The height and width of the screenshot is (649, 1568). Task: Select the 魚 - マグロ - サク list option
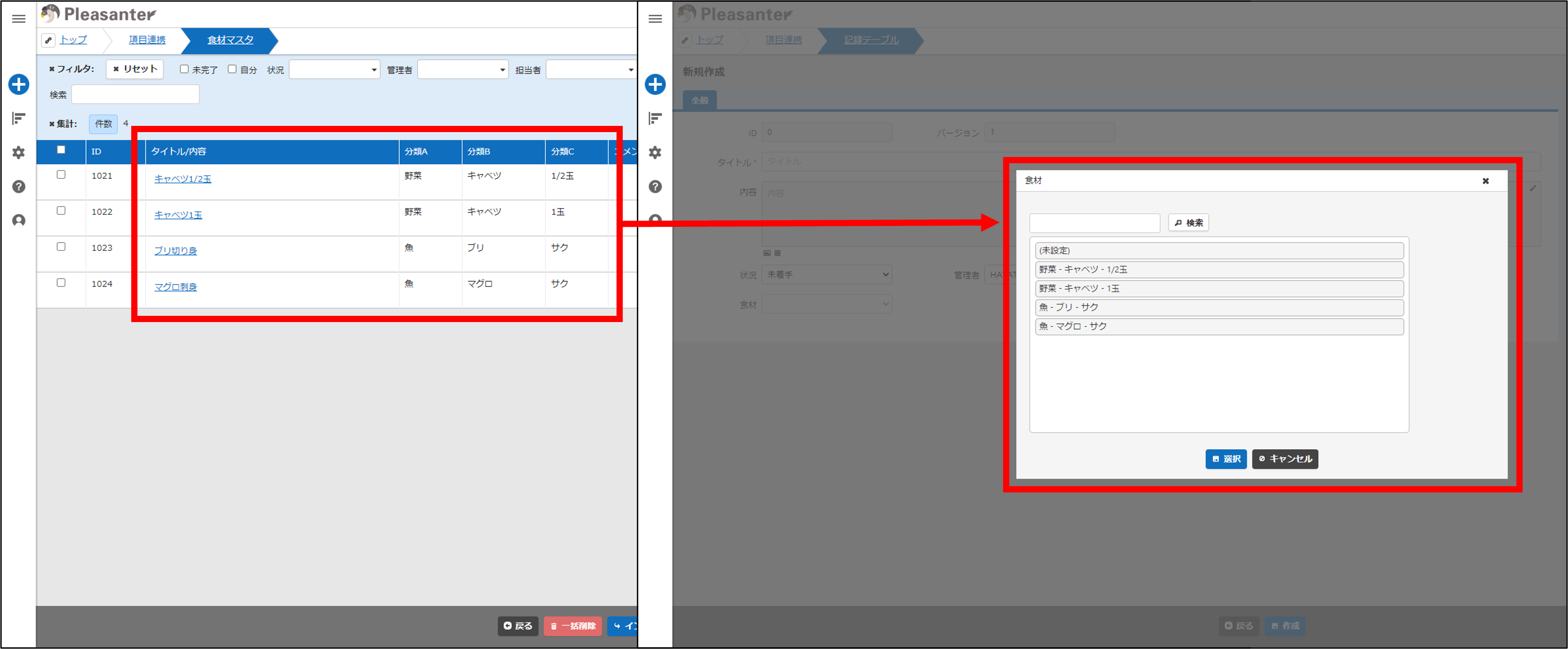click(1219, 327)
